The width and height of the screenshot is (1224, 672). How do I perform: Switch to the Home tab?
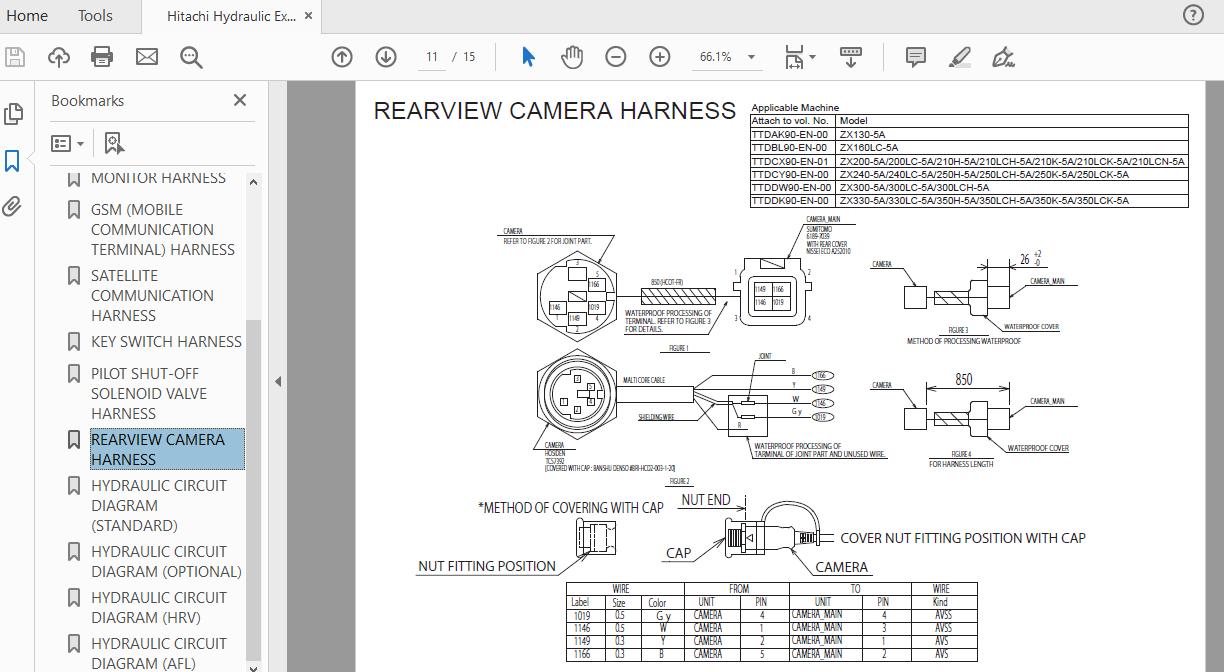27,15
